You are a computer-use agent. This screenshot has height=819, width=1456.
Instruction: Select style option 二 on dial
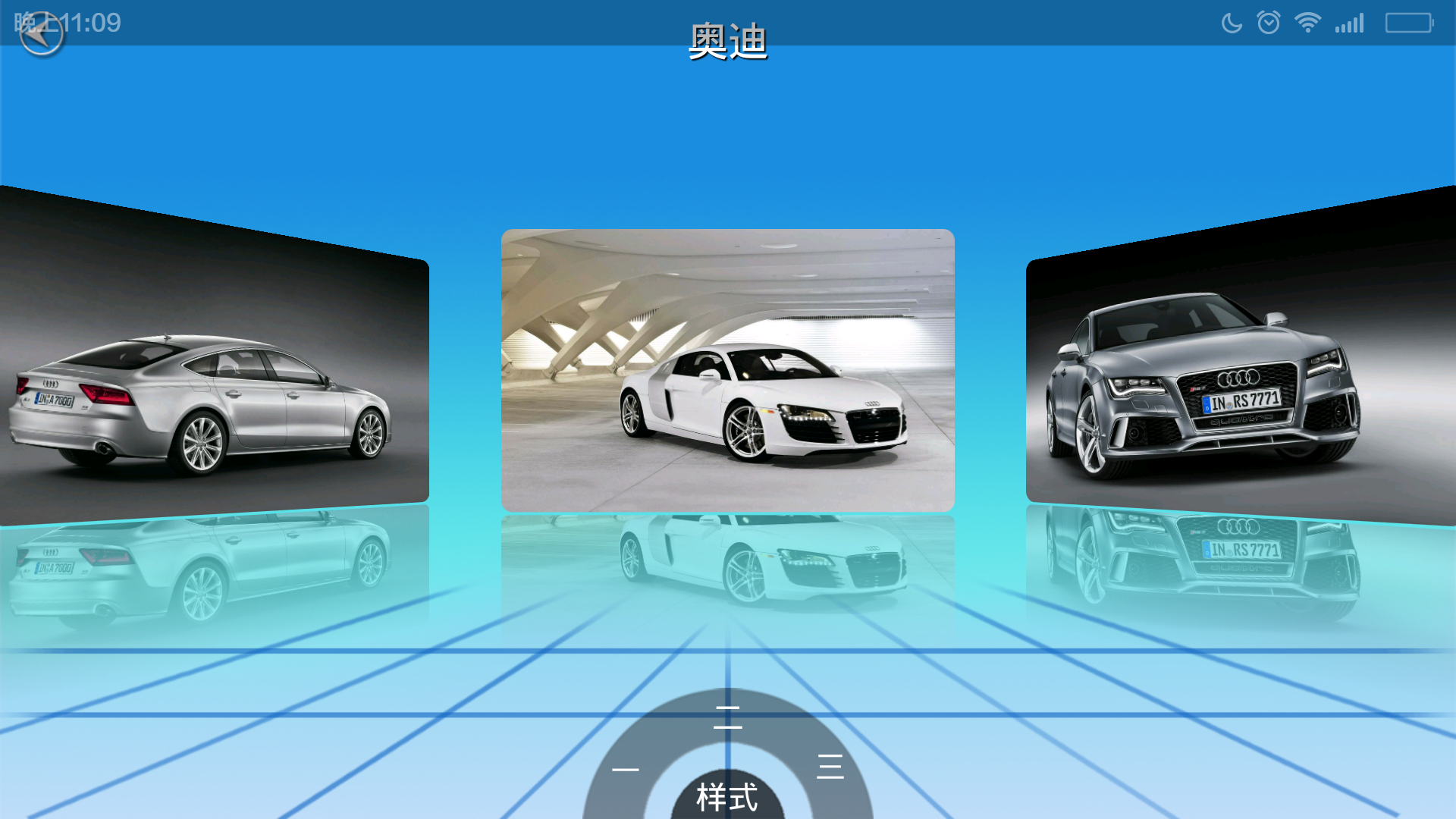[728, 717]
